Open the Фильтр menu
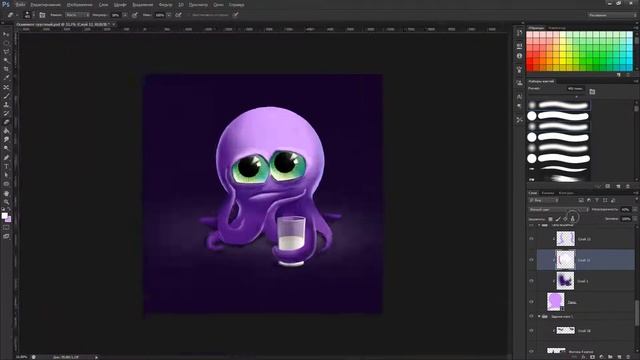640x360 pixels. (165, 4)
